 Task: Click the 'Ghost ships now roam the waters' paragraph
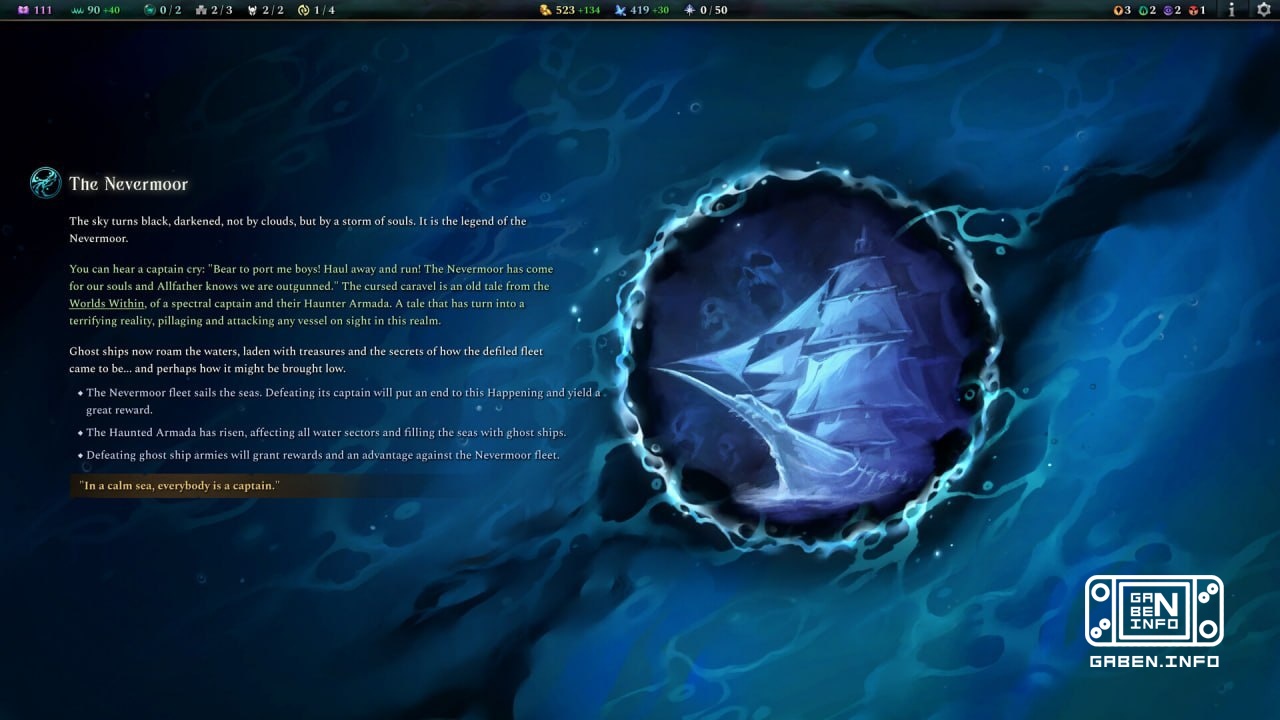[305, 360]
